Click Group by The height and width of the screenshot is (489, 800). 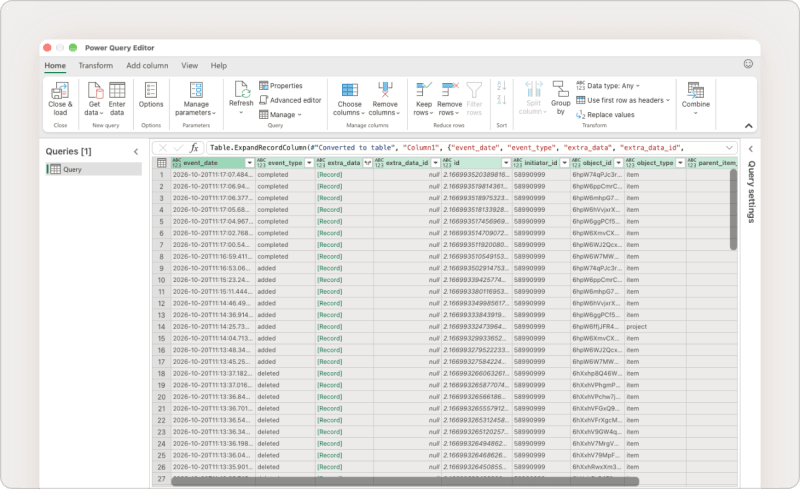[561, 98]
